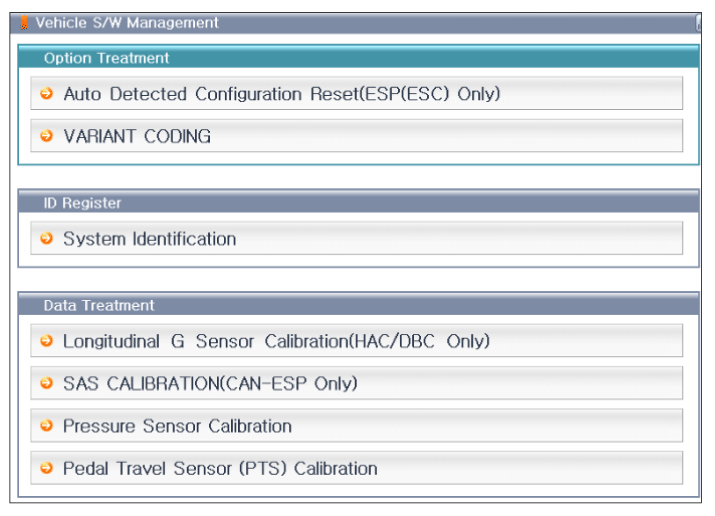Select the ID Register section header
Screen dimensions: 715x516
pyautogui.click(x=358, y=202)
